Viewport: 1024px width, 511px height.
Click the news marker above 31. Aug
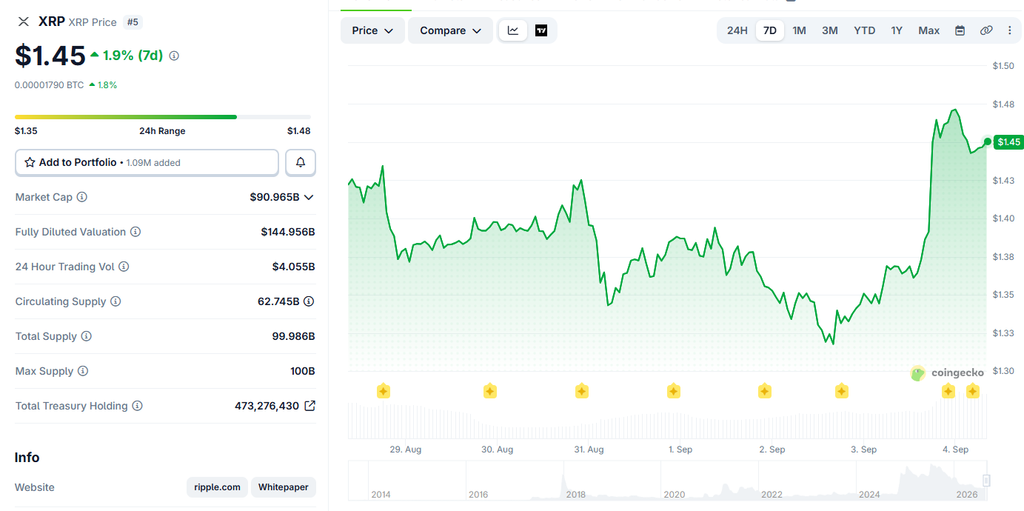(x=582, y=391)
